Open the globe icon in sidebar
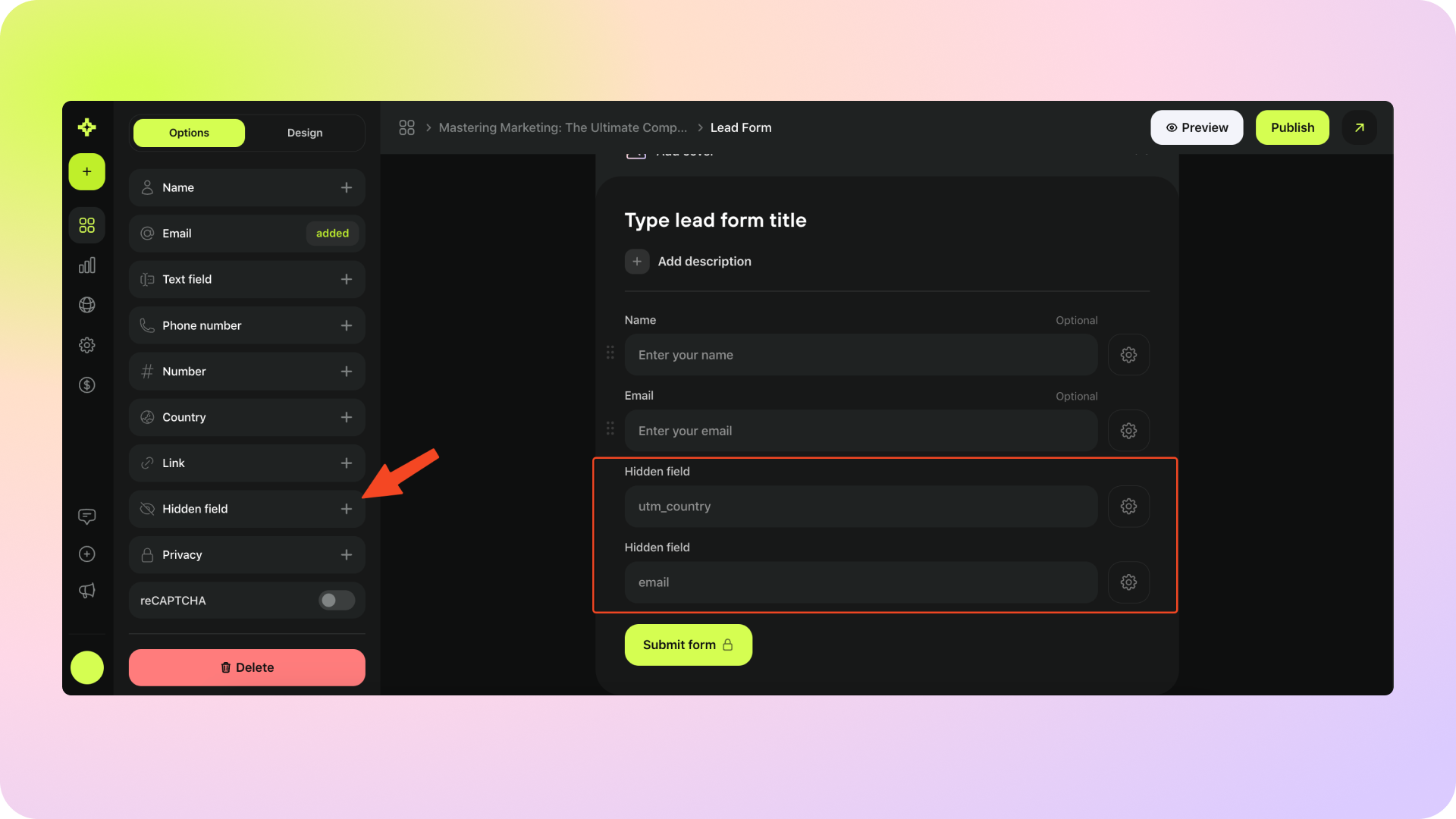The width and height of the screenshot is (1456, 819). [86, 305]
